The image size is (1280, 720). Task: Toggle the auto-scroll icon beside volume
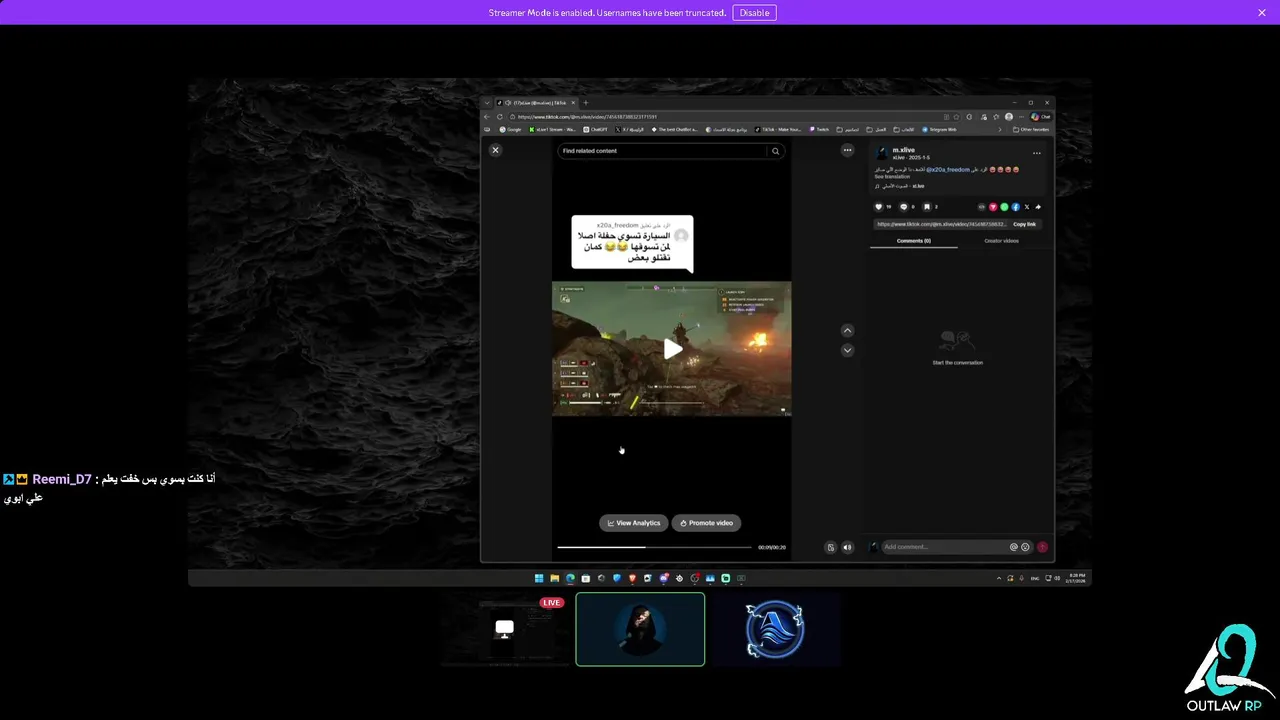coord(830,547)
